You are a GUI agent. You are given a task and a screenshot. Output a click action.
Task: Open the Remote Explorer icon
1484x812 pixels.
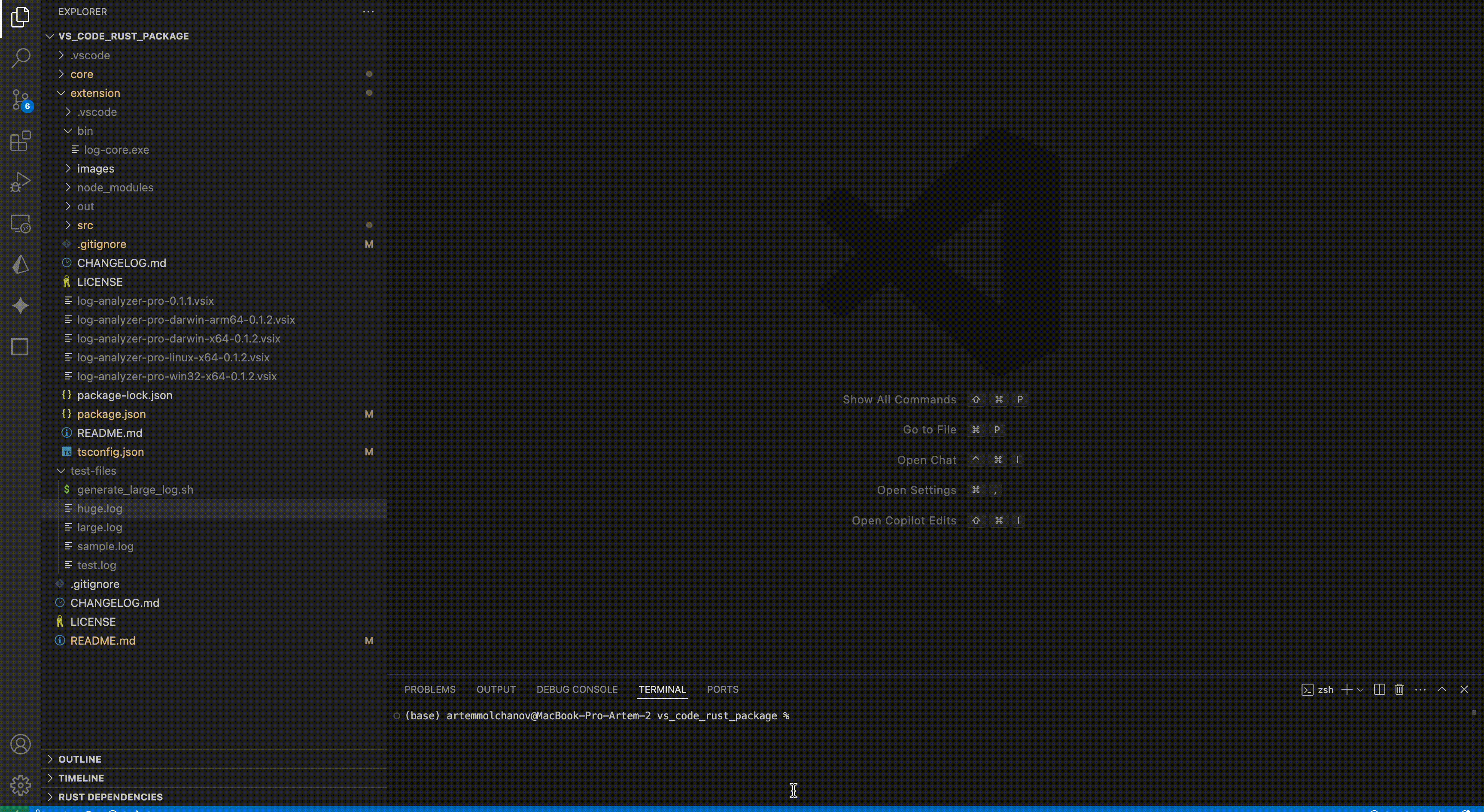point(21,224)
